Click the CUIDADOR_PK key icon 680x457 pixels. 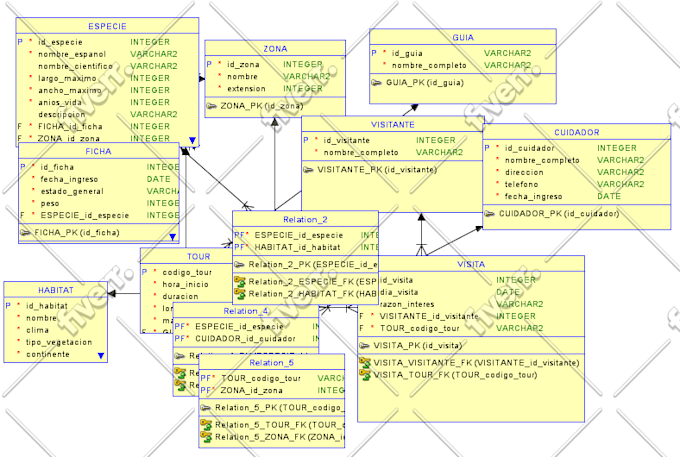pyautogui.click(x=489, y=213)
